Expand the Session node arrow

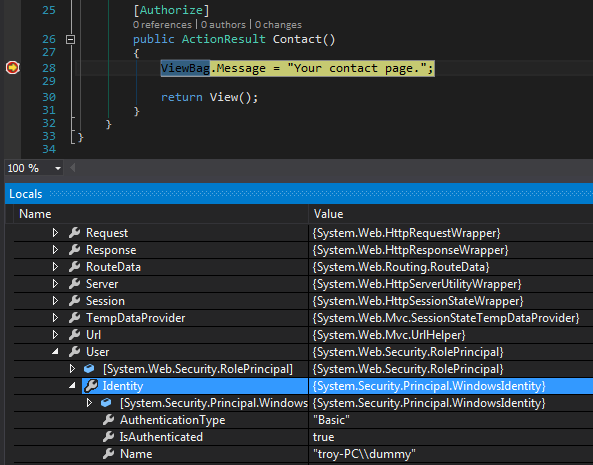[x=55, y=301]
